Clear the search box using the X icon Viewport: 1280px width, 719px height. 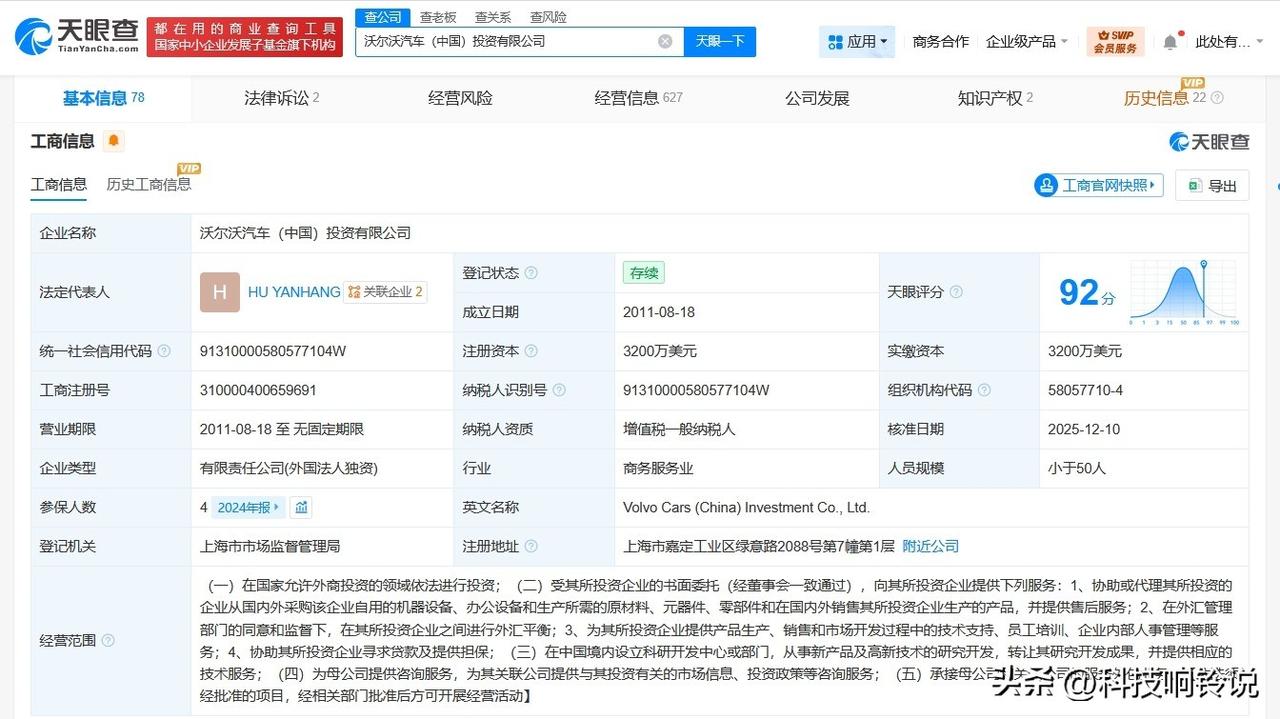pos(664,40)
